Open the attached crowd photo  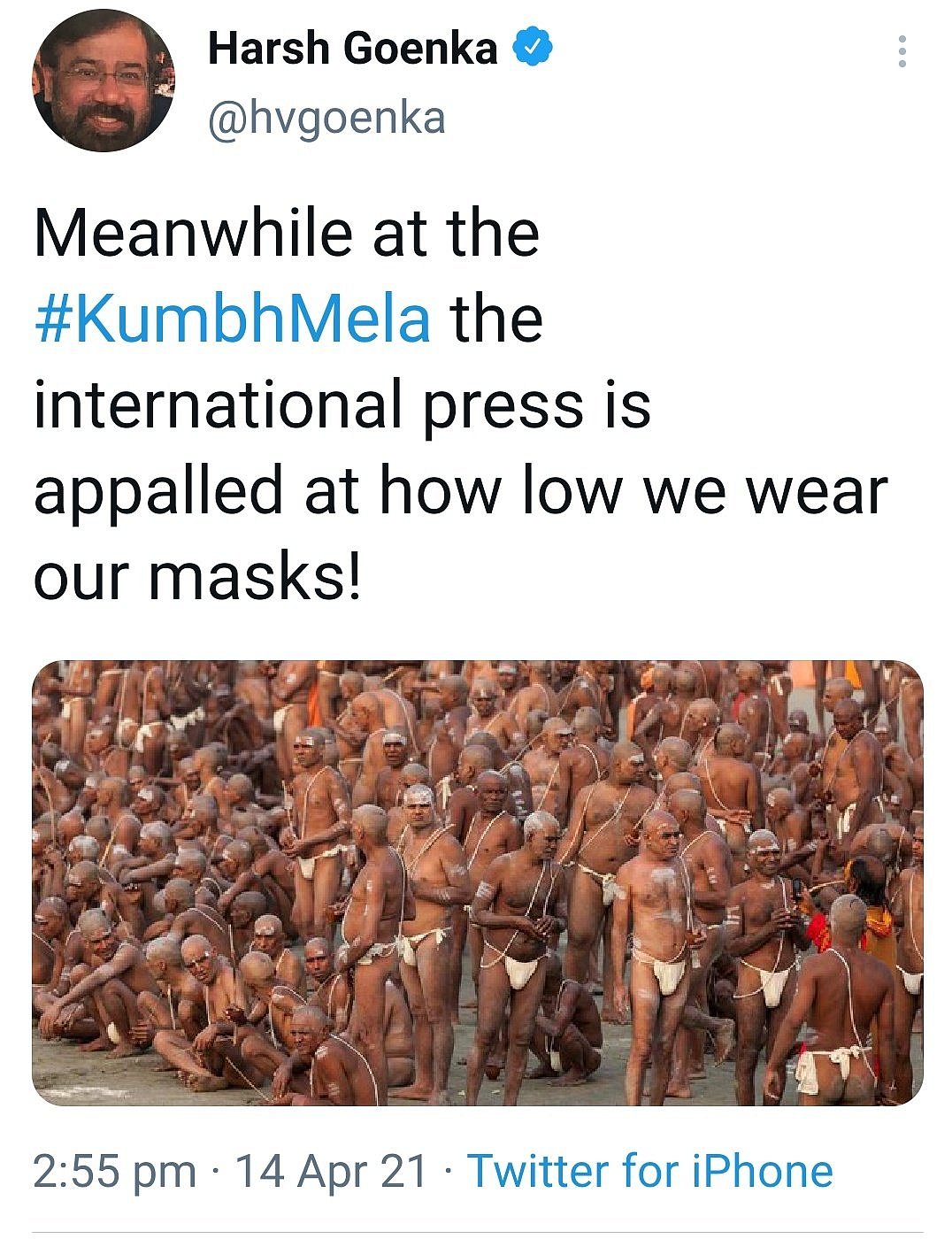(477, 882)
